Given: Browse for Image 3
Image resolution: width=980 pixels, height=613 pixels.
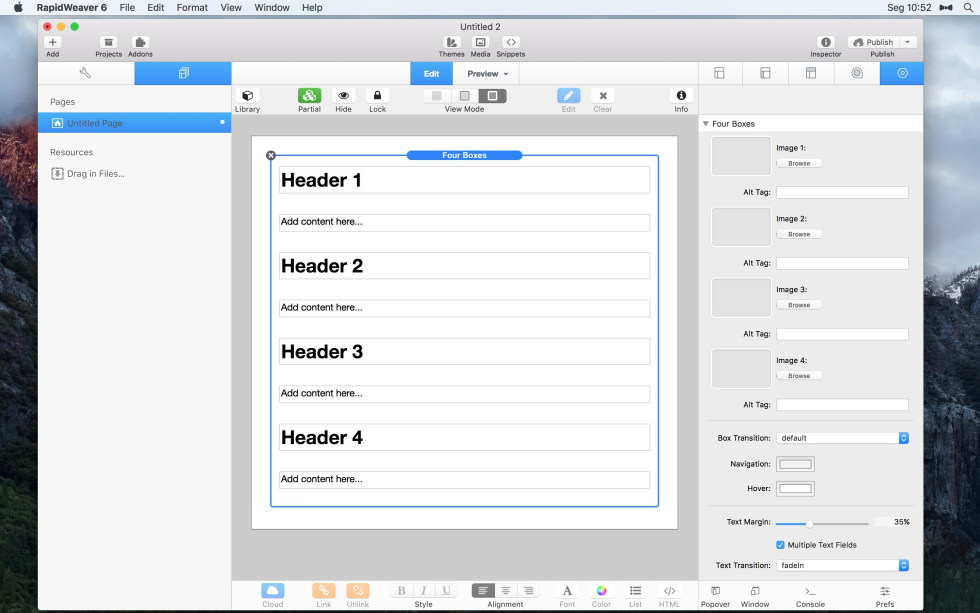Looking at the screenshot, I should pyautogui.click(x=799, y=305).
